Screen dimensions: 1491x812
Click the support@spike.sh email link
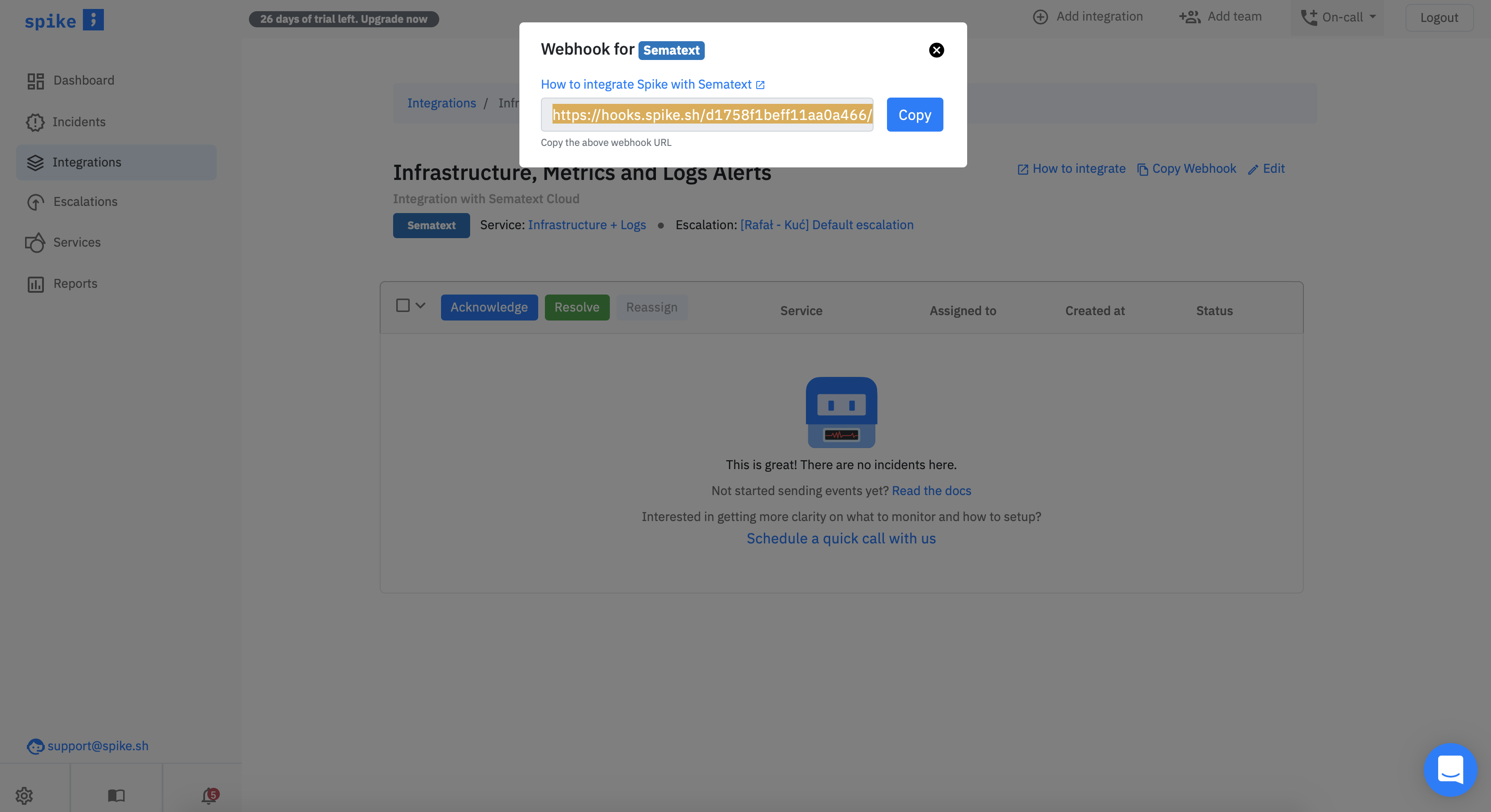click(x=98, y=745)
